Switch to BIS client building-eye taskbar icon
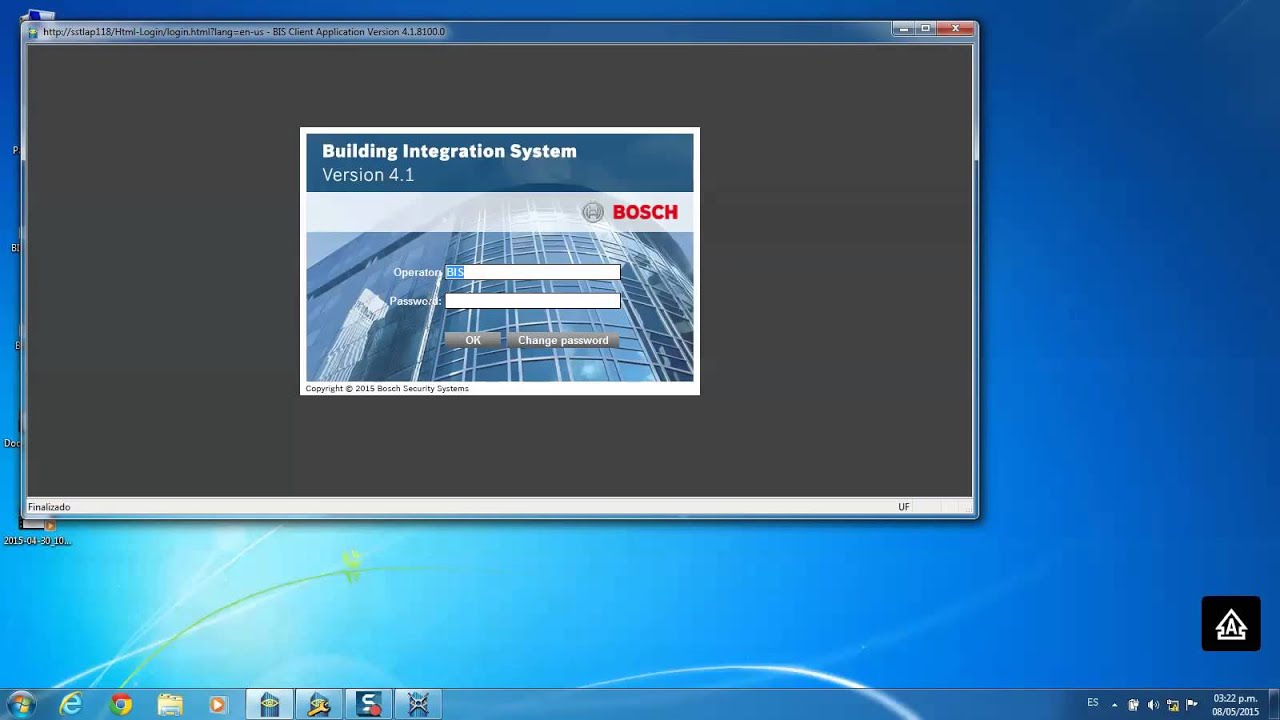 [x=270, y=705]
